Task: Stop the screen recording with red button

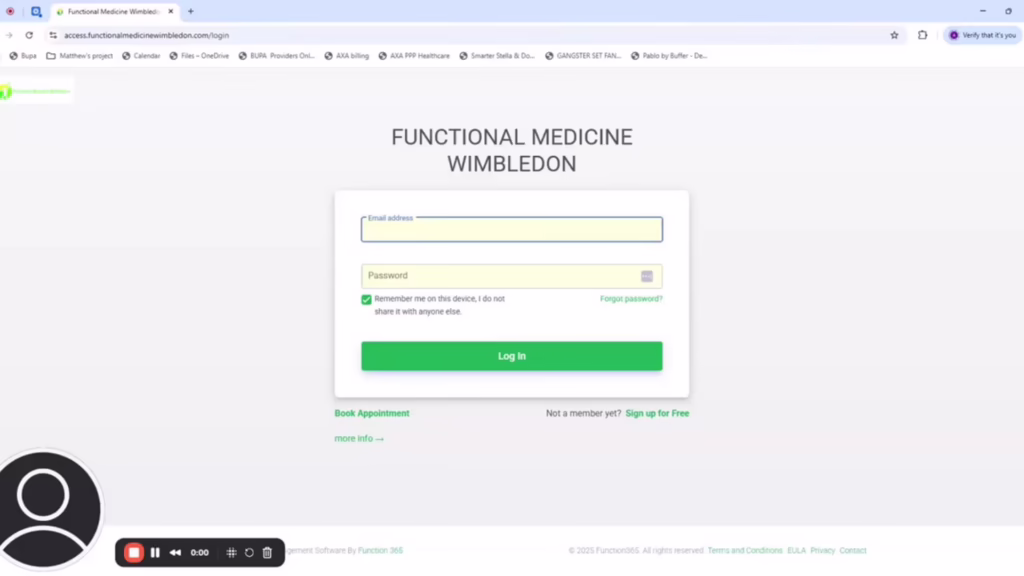Action: point(134,552)
